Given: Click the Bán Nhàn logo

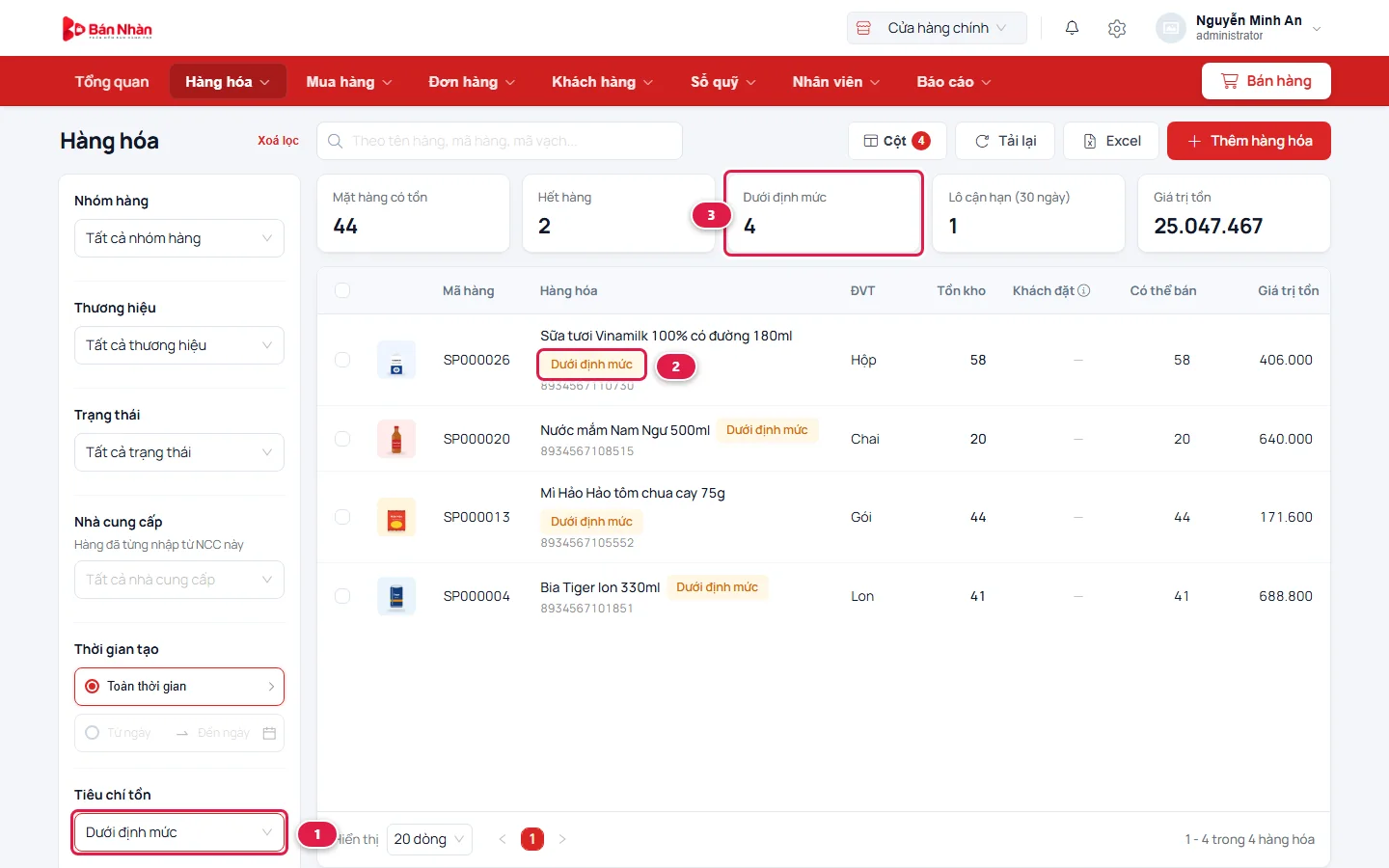Looking at the screenshot, I should click(107, 29).
